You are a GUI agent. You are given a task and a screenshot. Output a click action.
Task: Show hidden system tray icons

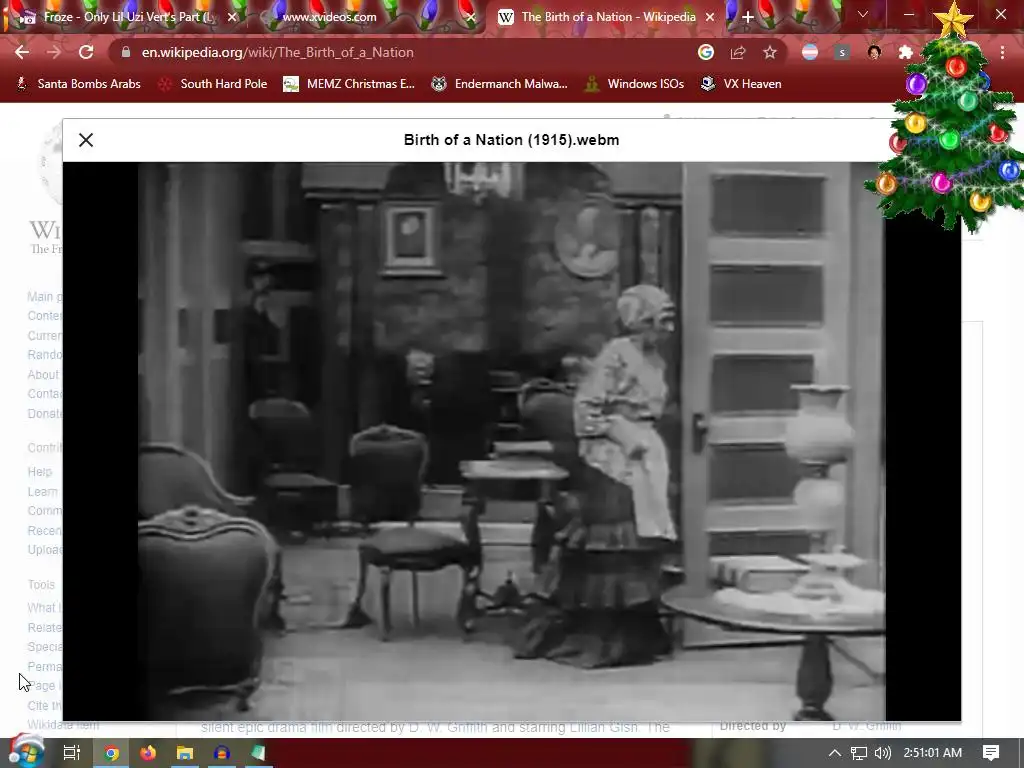tap(835, 753)
